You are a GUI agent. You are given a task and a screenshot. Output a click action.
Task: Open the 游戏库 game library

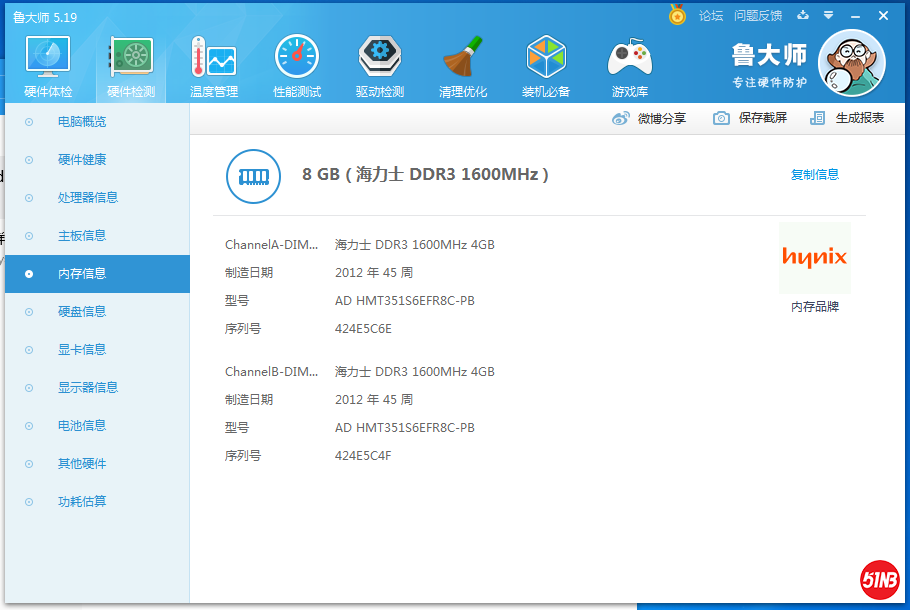pos(629,65)
